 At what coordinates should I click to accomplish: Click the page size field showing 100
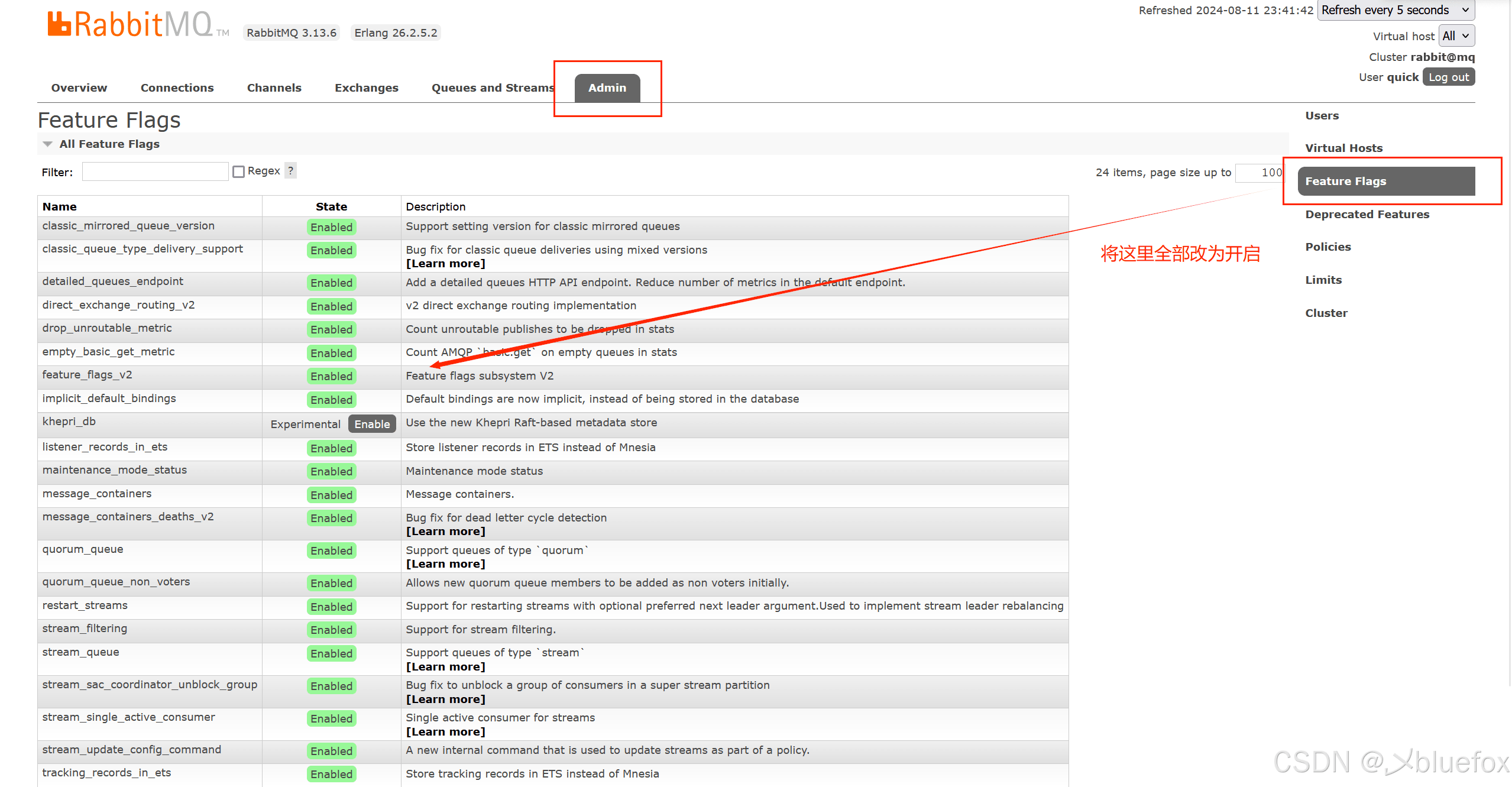click(1260, 172)
